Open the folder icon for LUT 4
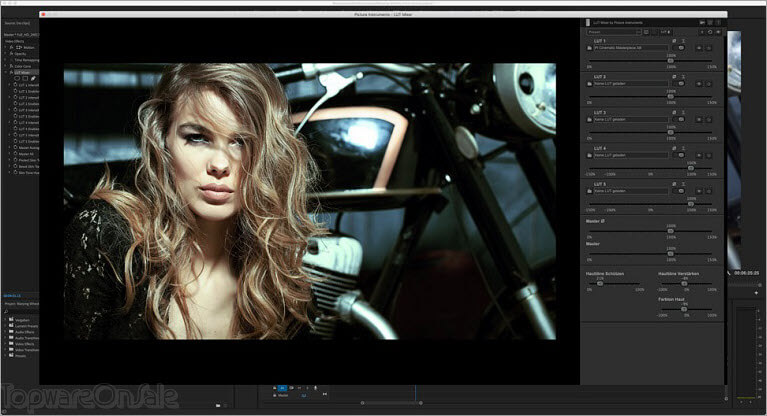 click(x=589, y=155)
